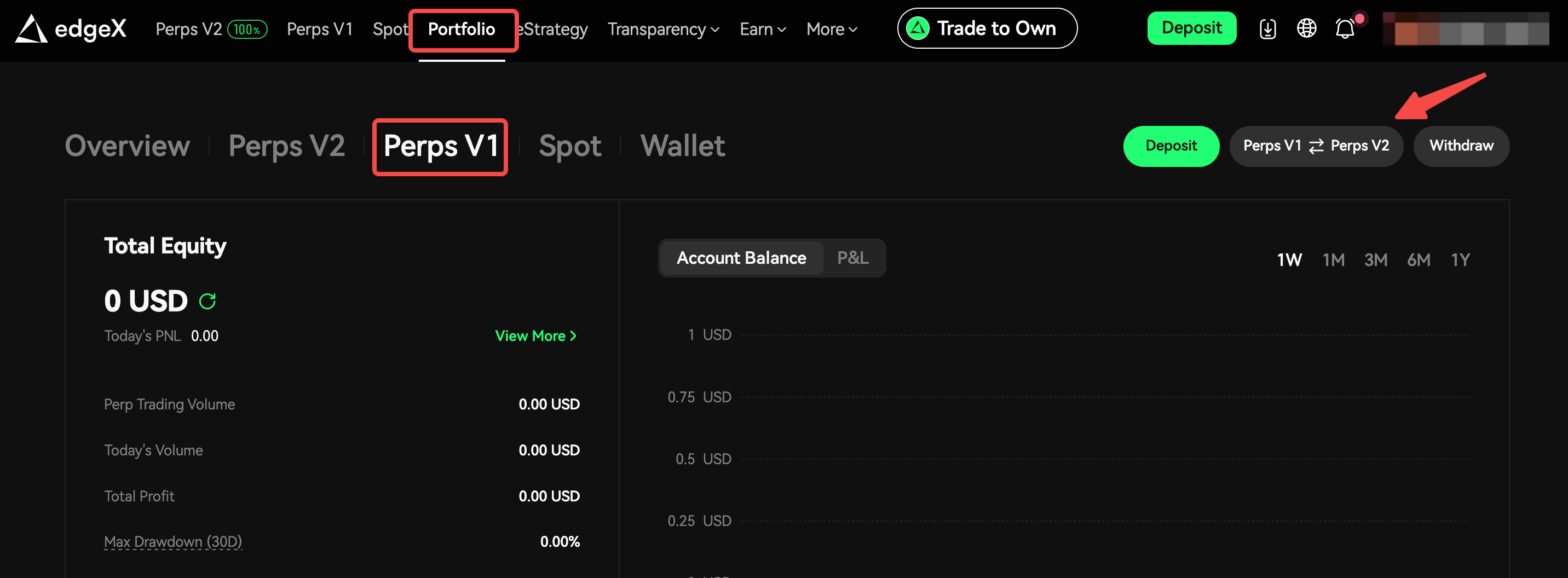Switch chart to P&L view
The image size is (1568, 578).
pos(852,258)
